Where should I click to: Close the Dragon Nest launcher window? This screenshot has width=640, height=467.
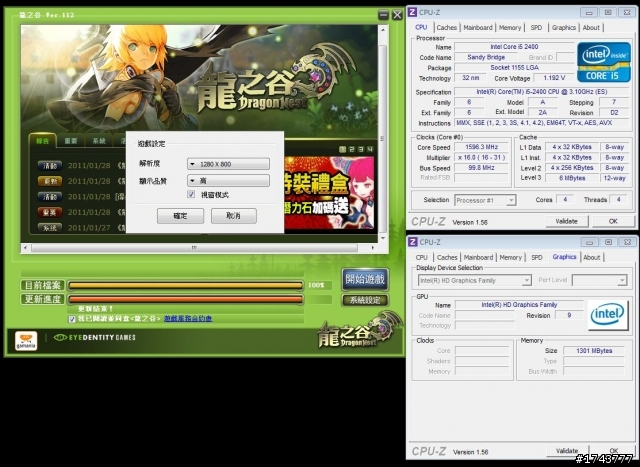click(397, 15)
